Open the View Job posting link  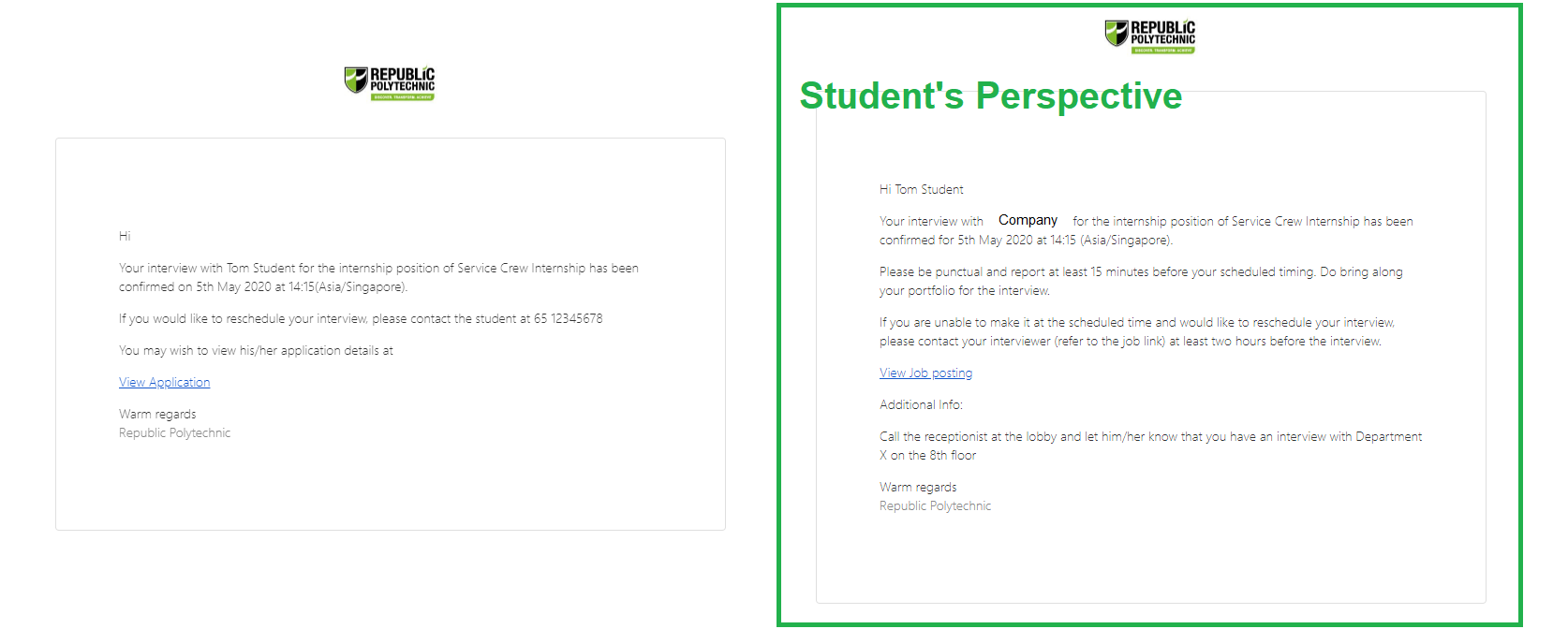[x=925, y=373]
